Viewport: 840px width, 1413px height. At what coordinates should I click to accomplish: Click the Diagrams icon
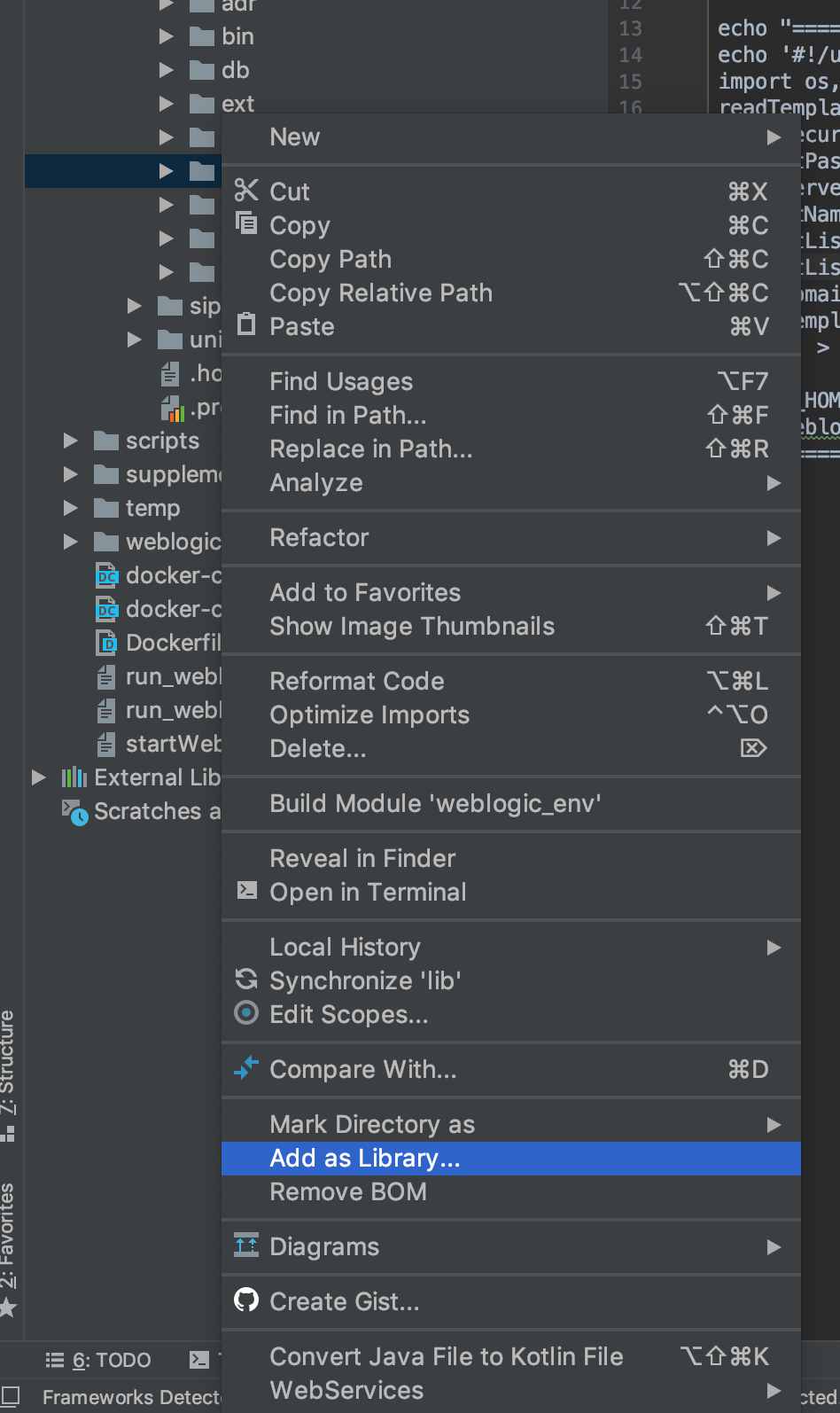(x=246, y=1245)
